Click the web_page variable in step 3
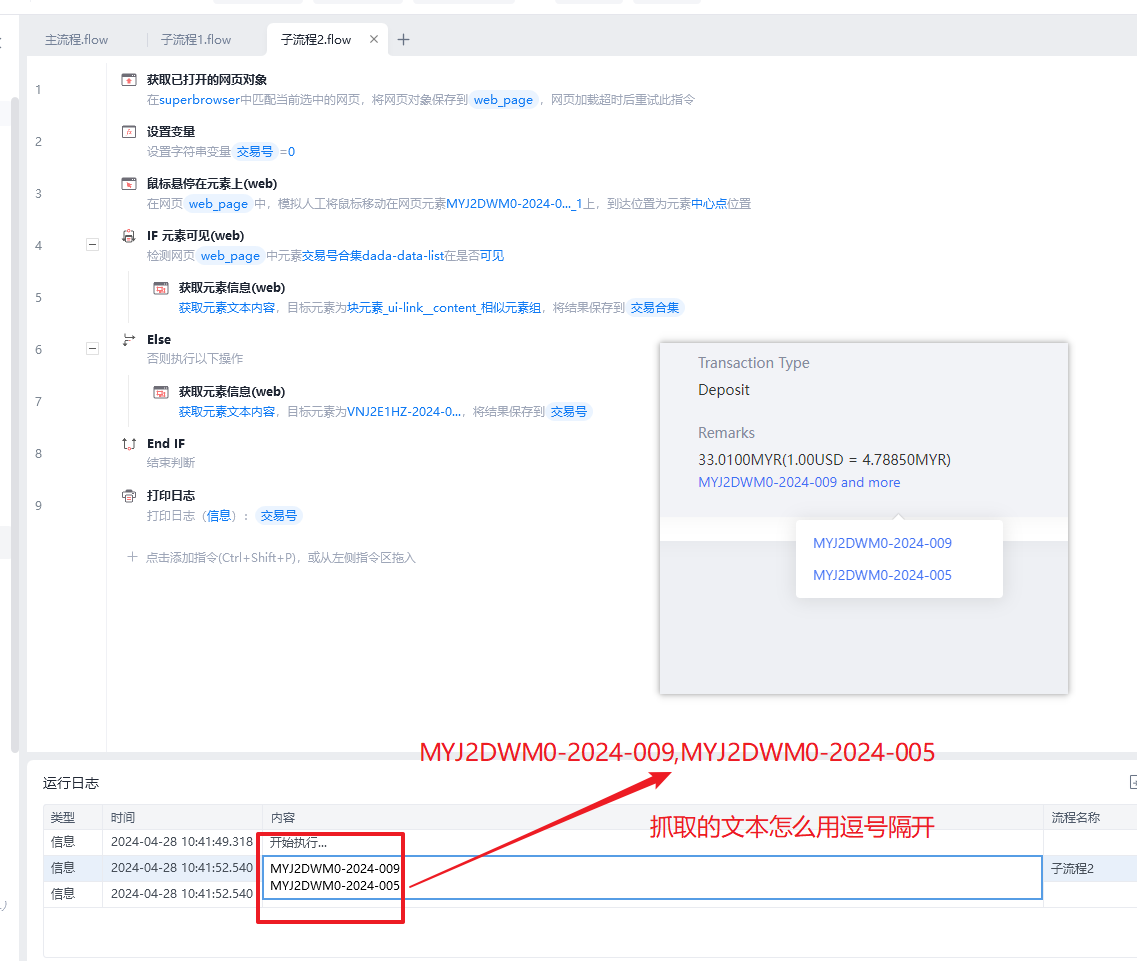This screenshot has height=961, width=1137. [x=218, y=204]
